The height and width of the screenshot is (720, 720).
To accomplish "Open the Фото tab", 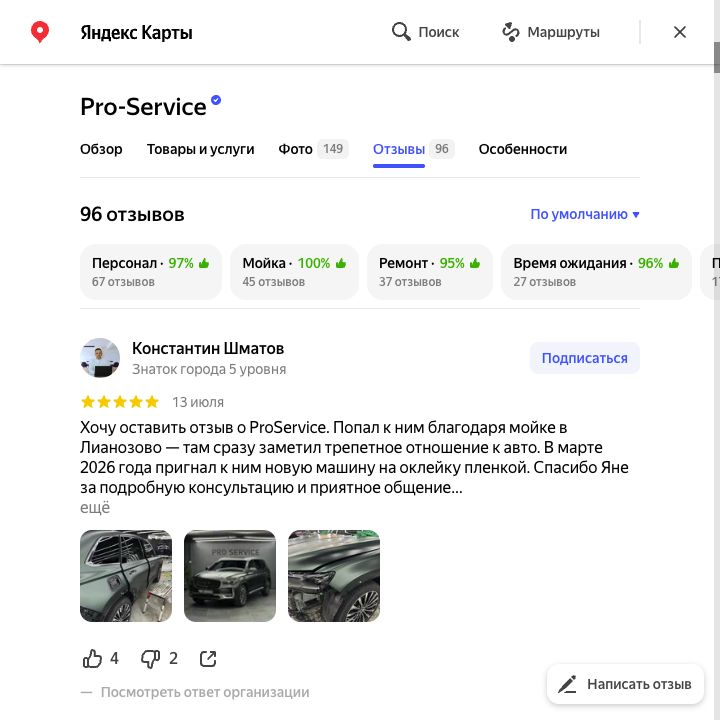I will click(x=295, y=149).
